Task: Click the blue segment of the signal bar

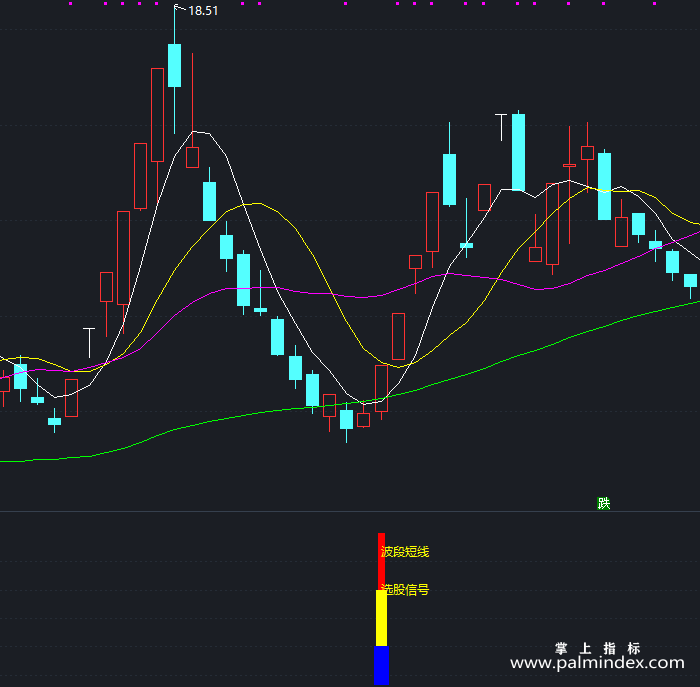Action: click(381, 665)
